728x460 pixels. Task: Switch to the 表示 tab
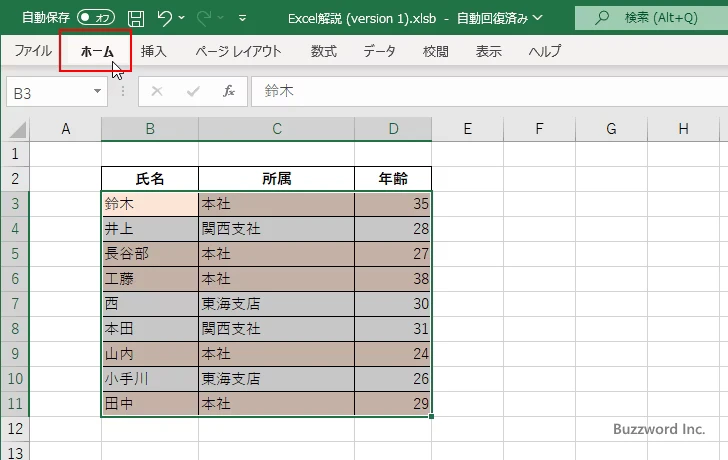488,51
